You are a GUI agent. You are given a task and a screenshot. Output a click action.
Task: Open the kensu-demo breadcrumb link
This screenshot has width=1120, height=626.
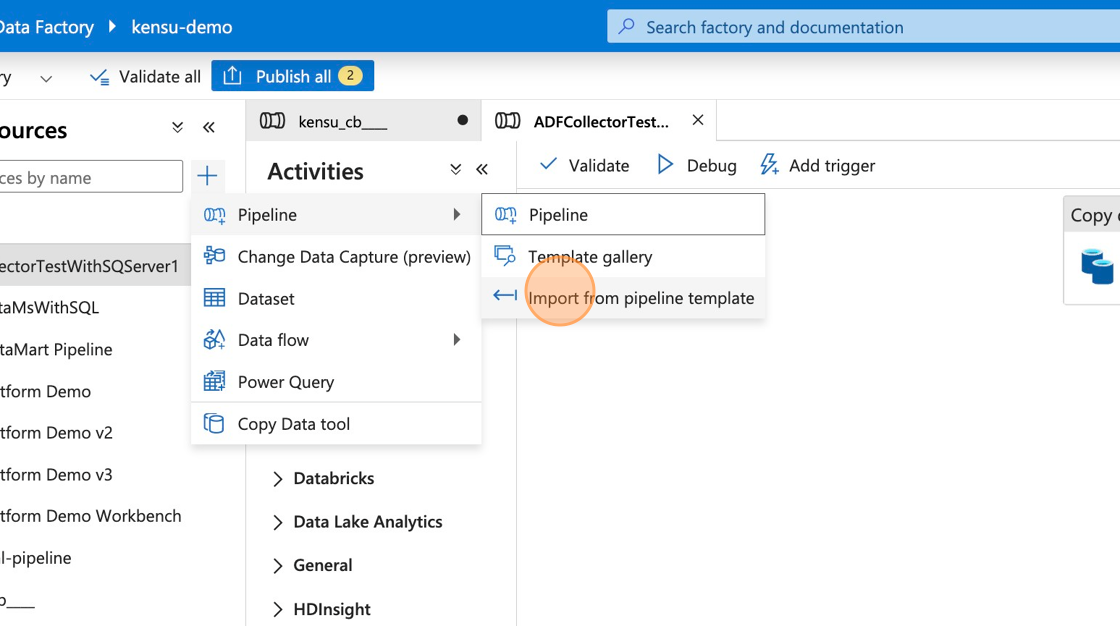[x=181, y=27]
